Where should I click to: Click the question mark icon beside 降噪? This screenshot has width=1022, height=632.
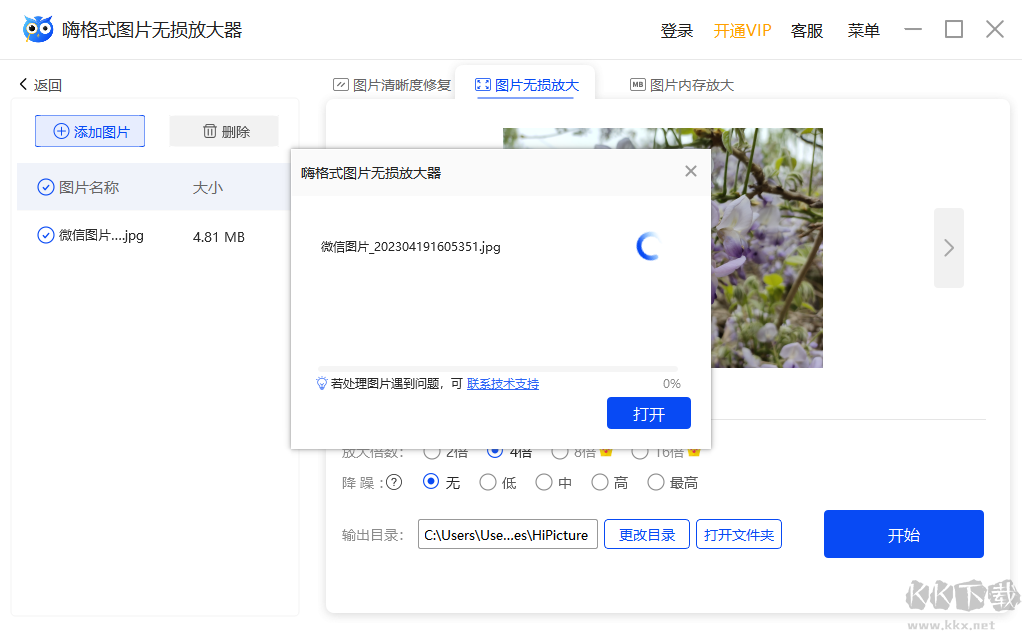[x=395, y=482]
